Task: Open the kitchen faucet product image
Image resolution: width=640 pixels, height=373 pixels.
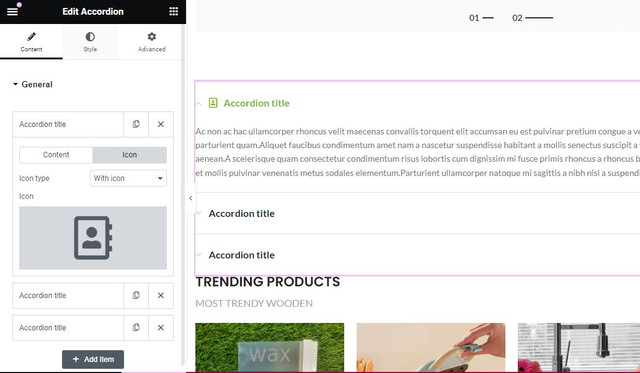Action: tap(579, 347)
